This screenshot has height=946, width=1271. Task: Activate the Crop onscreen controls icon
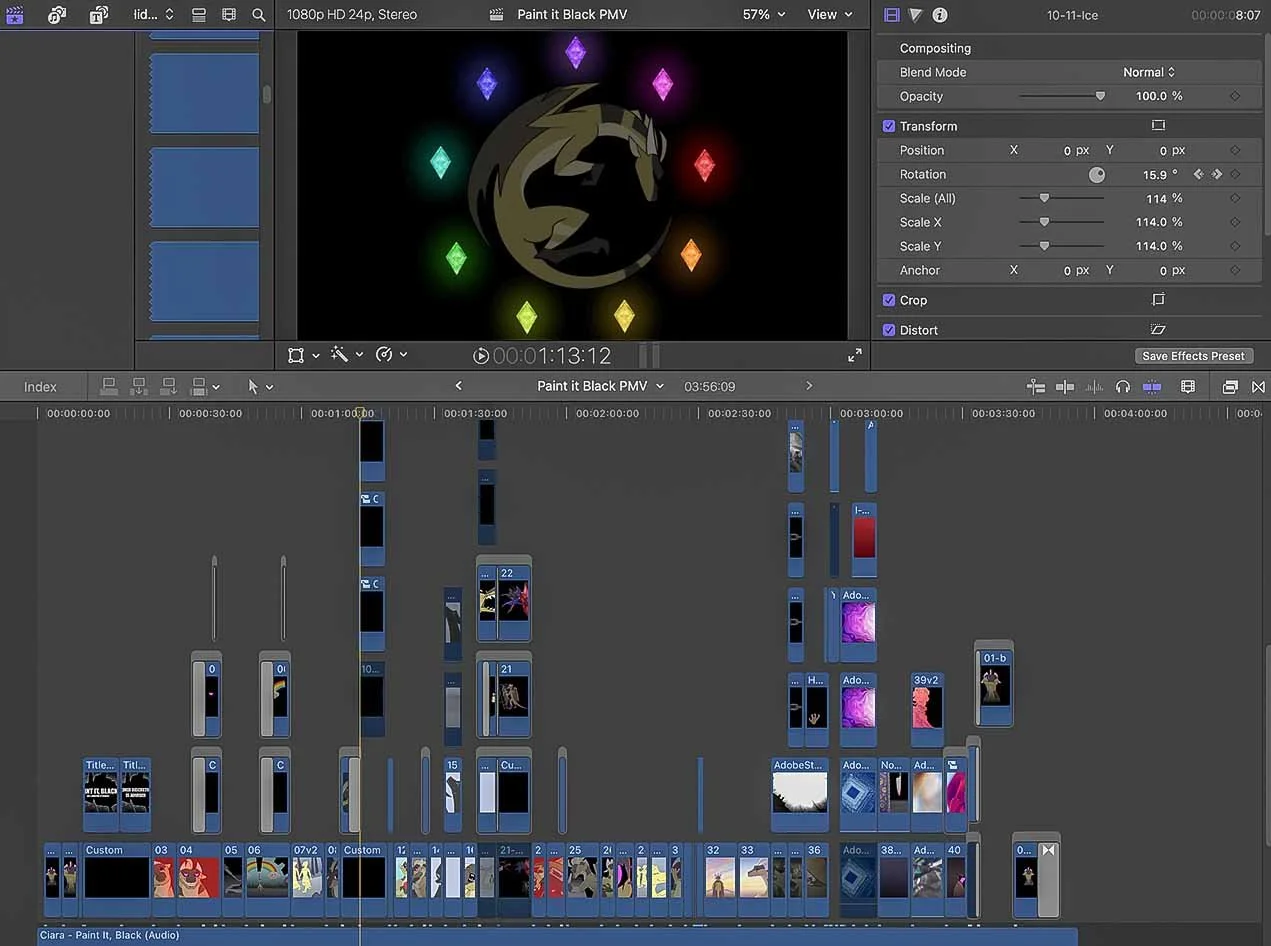pos(1158,299)
